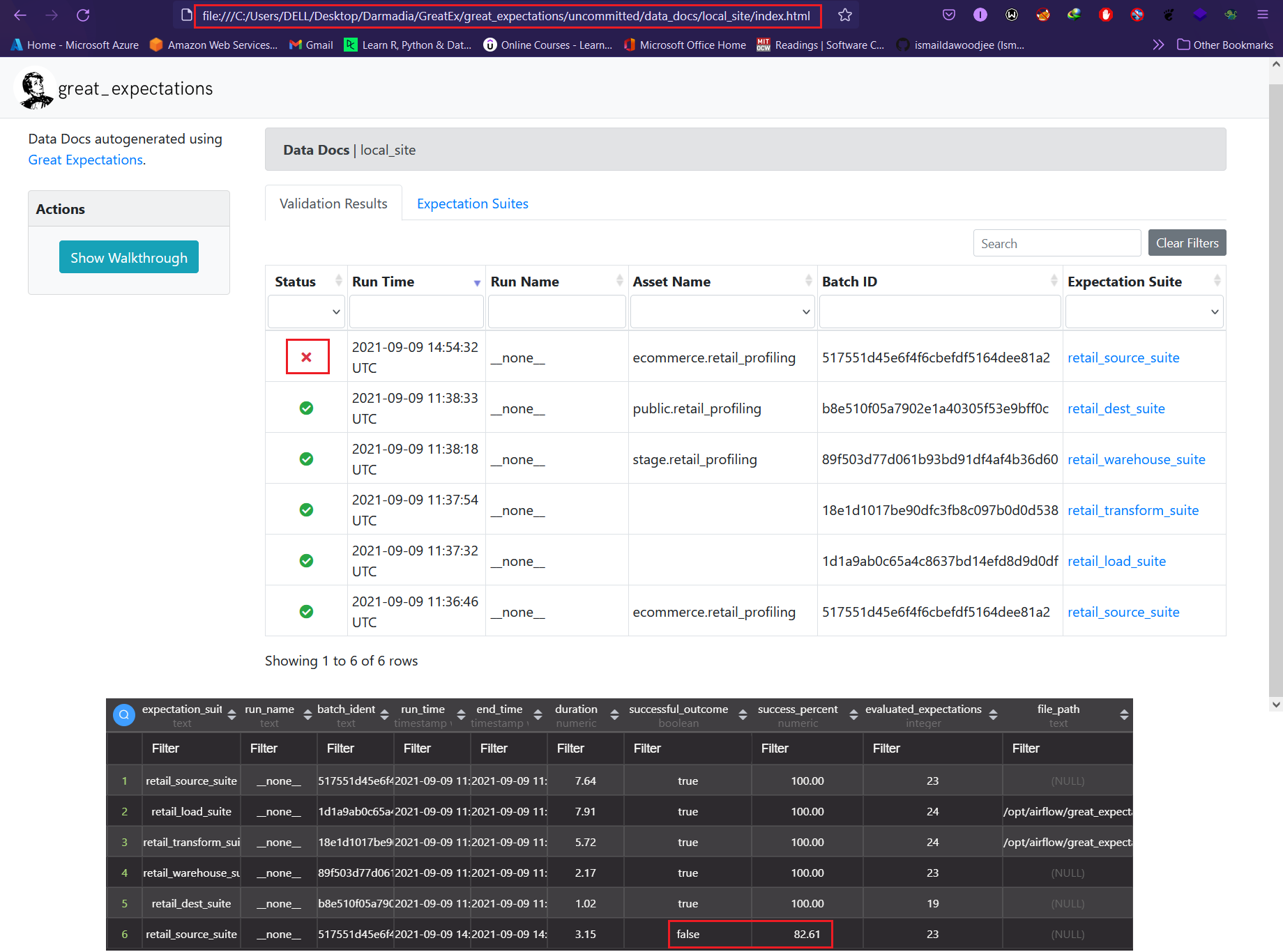This screenshot has width=1283, height=952.
Task: Open the Pocket save icon in toolbar
Action: coord(949,15)
